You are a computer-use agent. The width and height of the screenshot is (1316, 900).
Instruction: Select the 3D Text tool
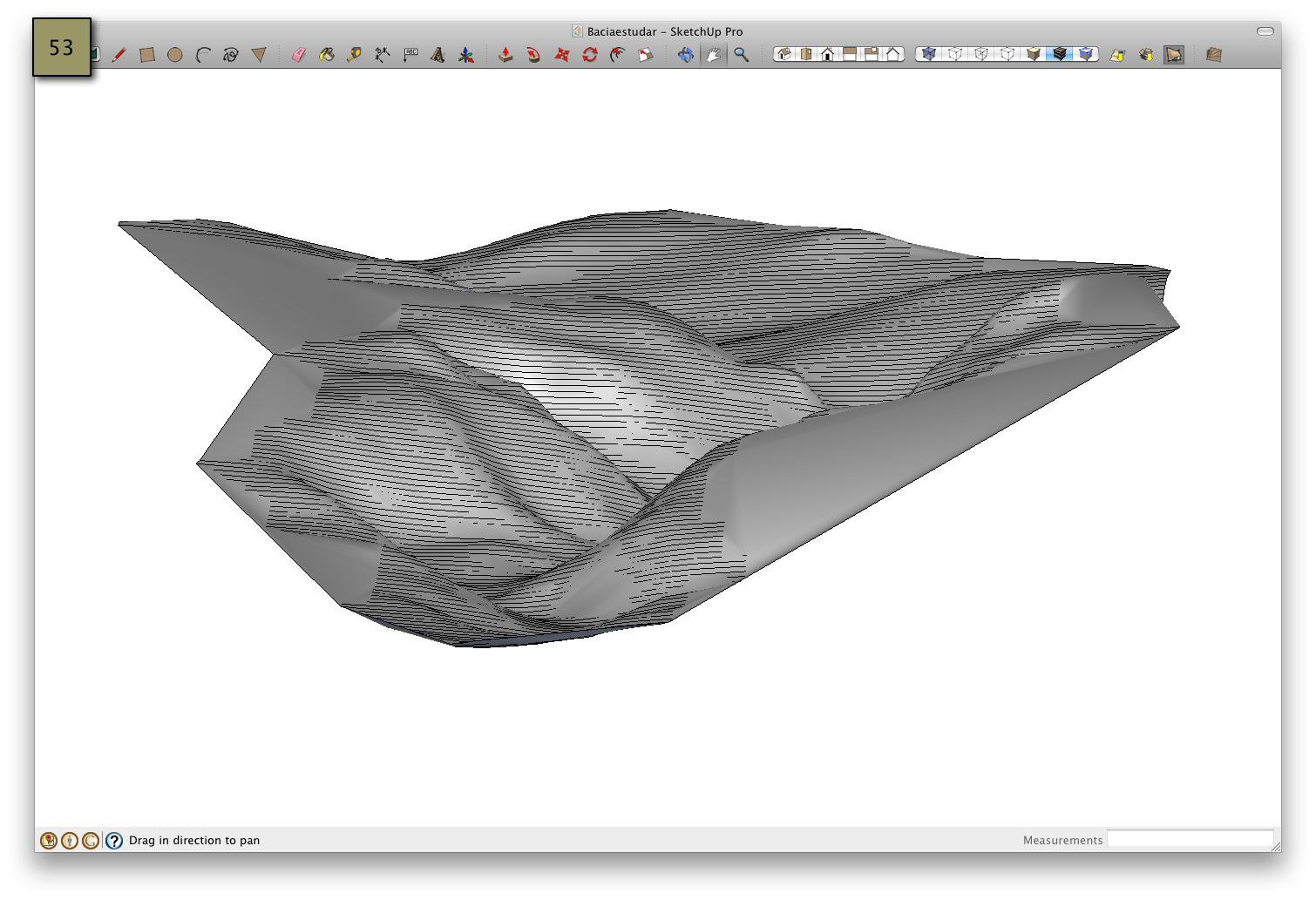438,54
